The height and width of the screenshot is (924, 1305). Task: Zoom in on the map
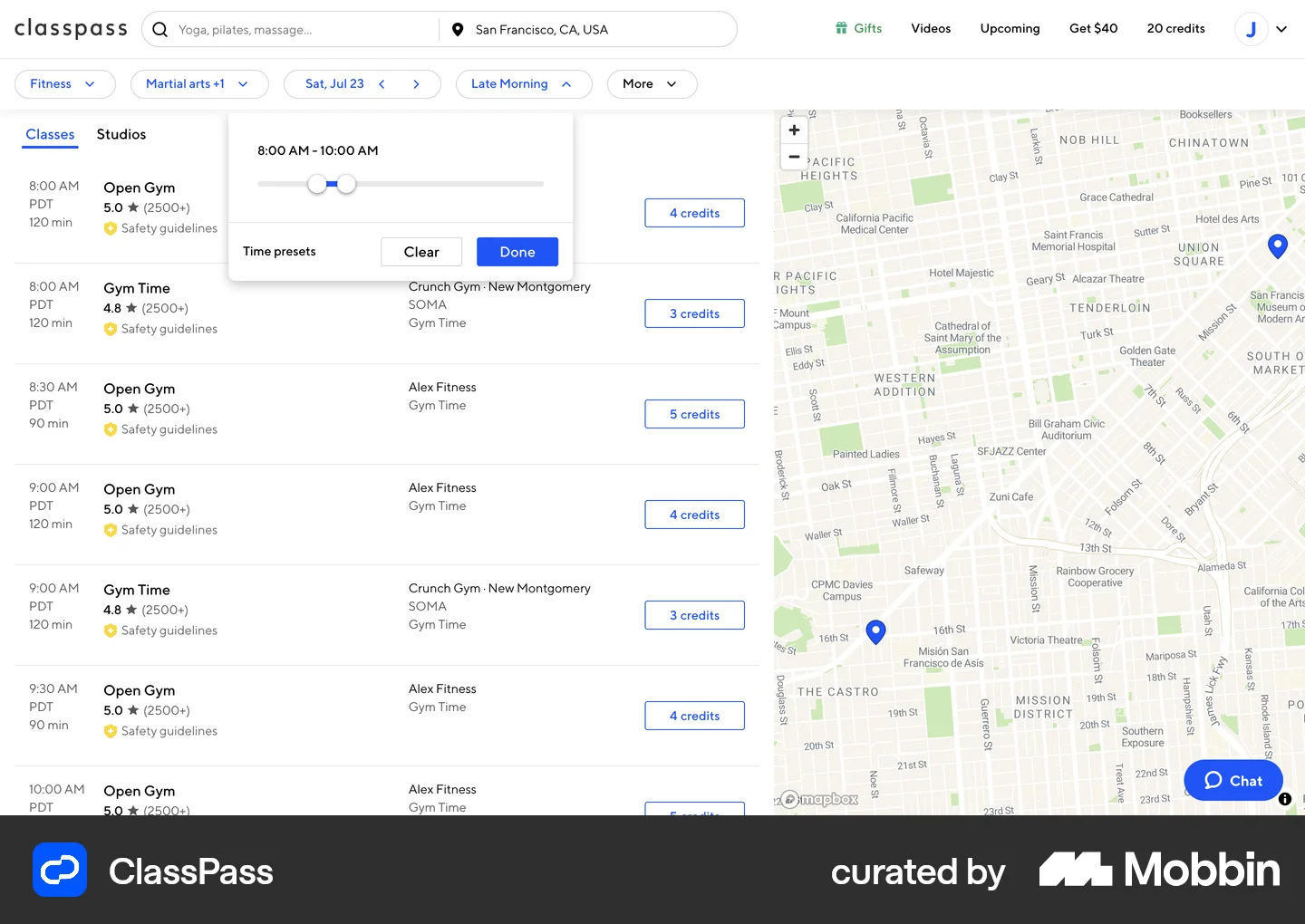[x=794, y=130]
